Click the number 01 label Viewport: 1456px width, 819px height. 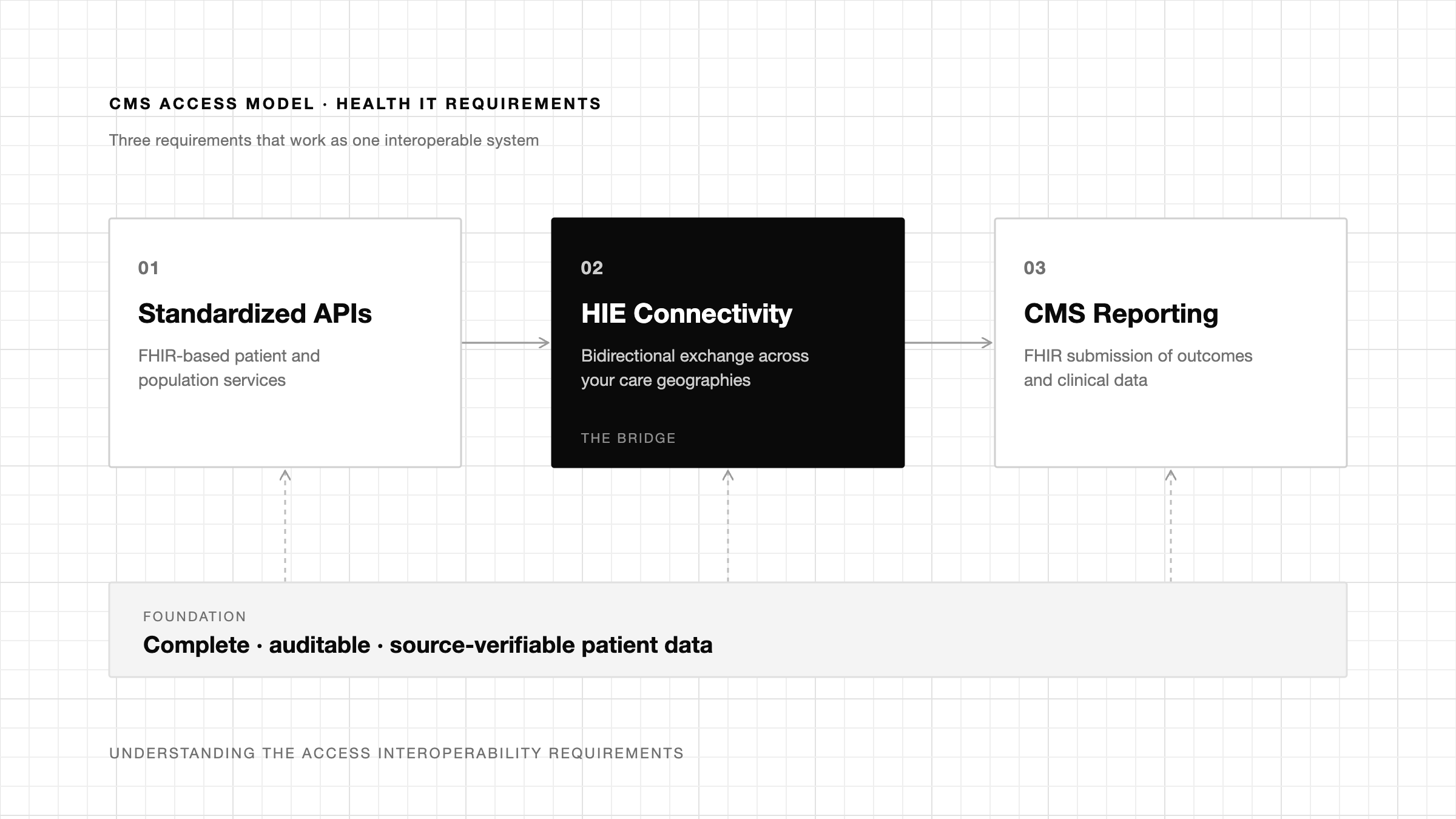(x=149, y=268)
